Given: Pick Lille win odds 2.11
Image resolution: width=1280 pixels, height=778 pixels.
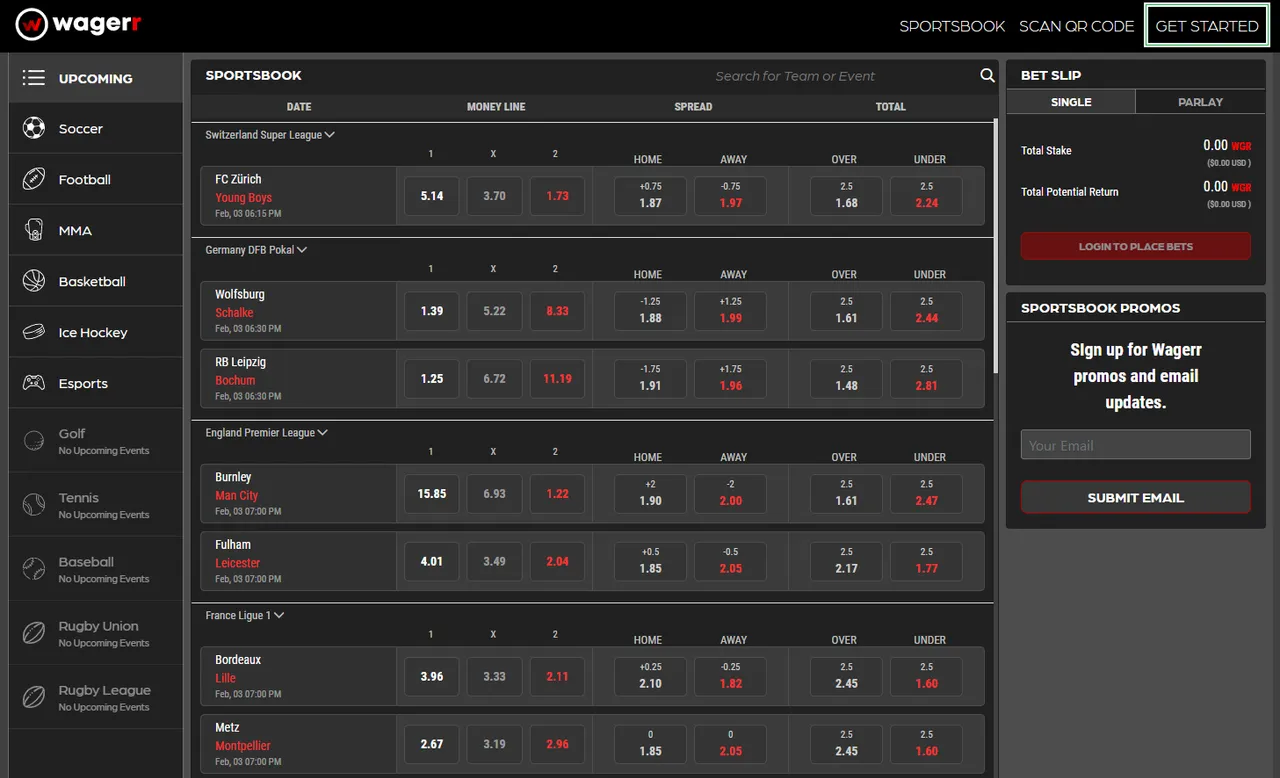Looking at the screenshot, I should (557, 677).
